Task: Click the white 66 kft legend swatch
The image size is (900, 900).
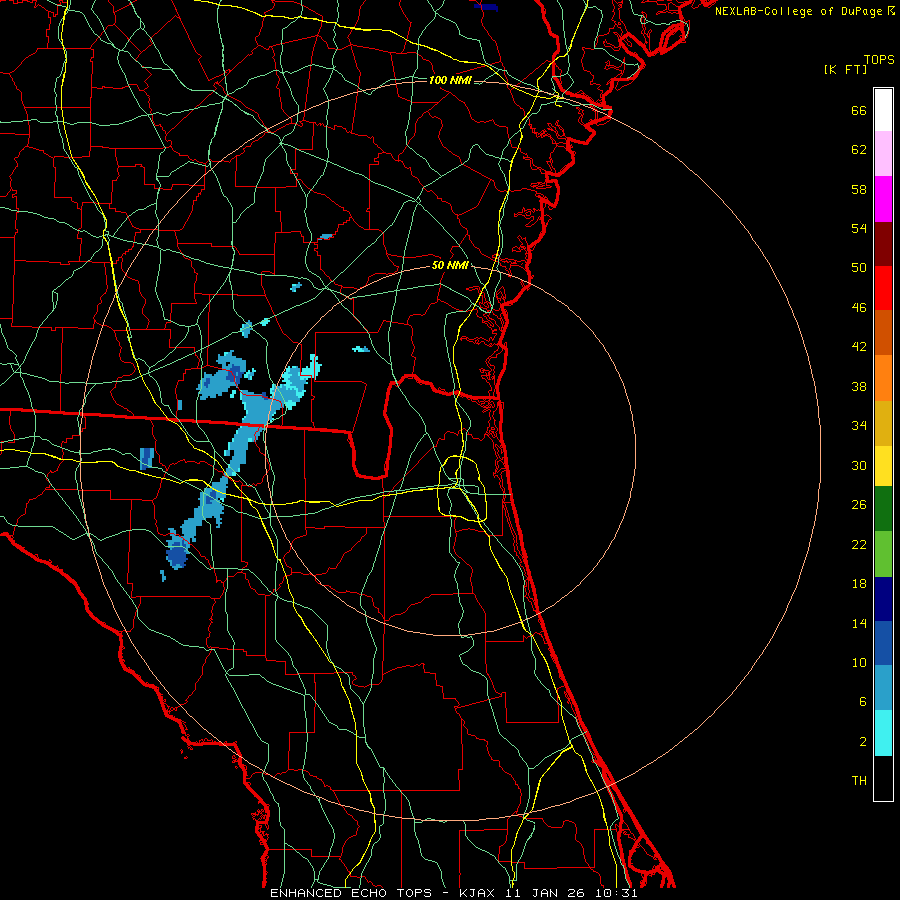Action: click(x=883, y=110)
